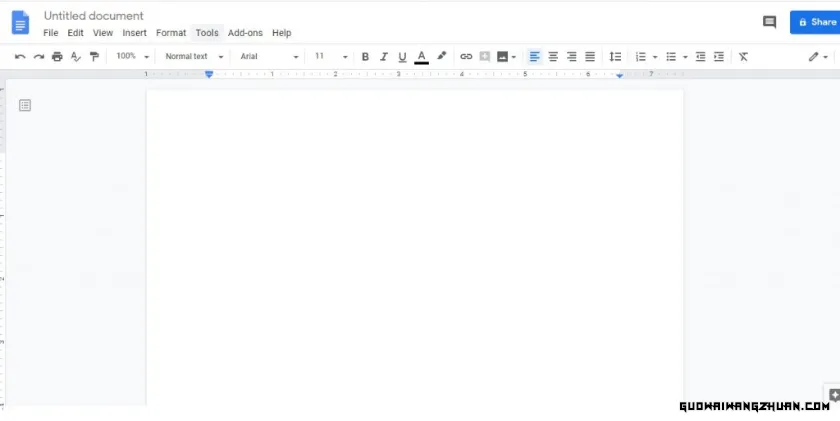This screenshot has height=421, width=840.
Task: Select Justify alignment
Action: (590, 57)
